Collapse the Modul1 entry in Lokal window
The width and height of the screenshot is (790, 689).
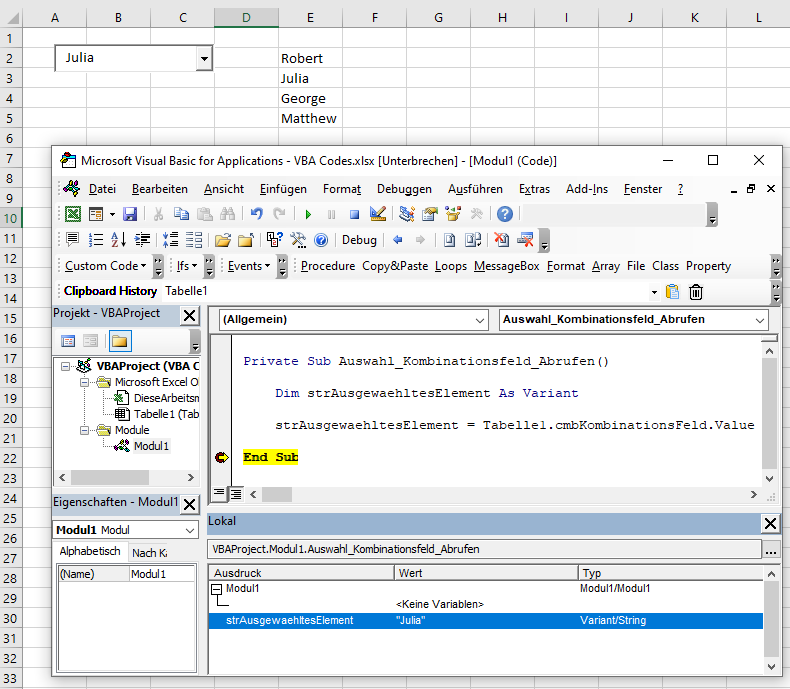coord(217,589)
